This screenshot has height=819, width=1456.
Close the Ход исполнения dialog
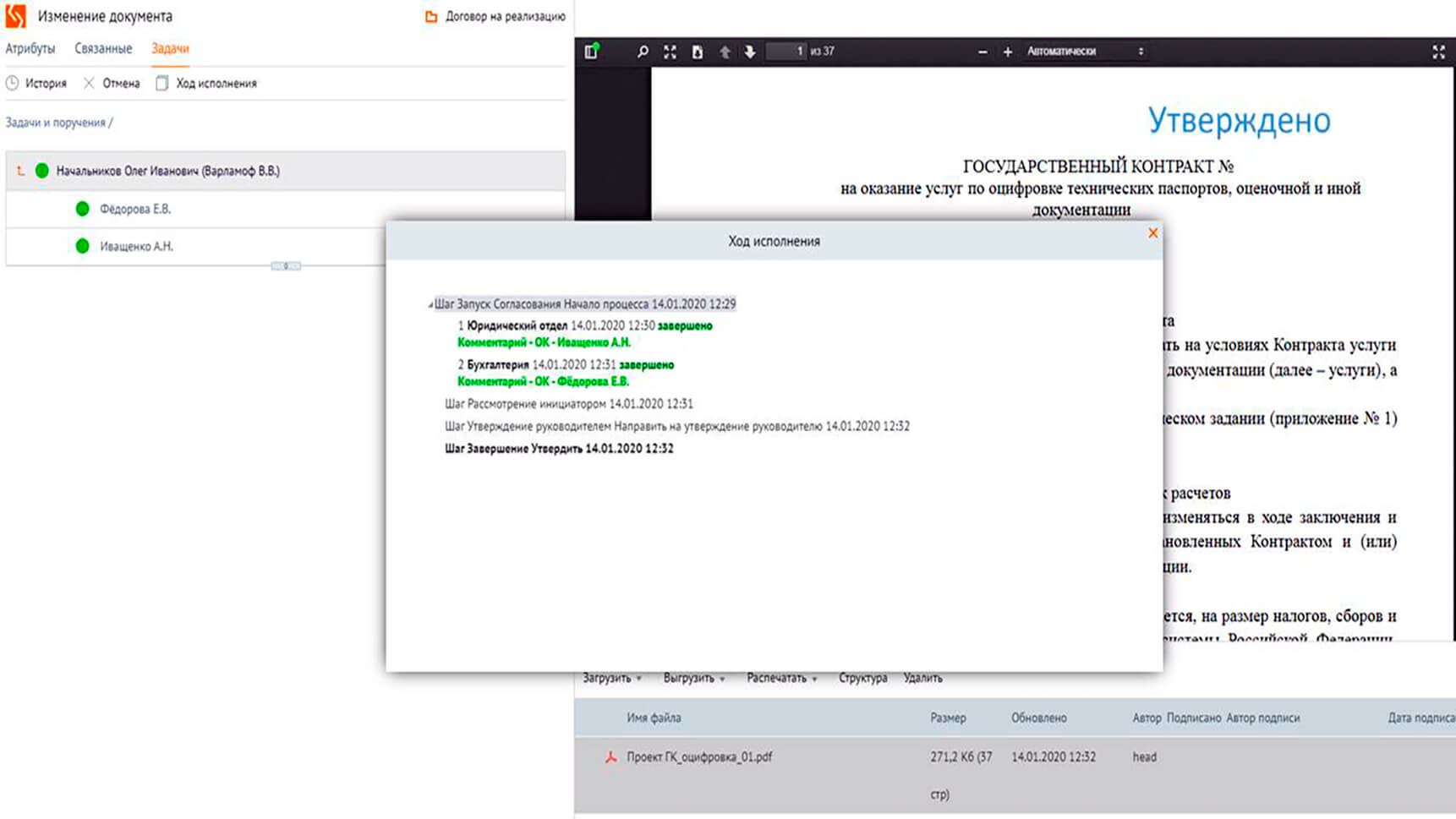tap(1152, 233)
